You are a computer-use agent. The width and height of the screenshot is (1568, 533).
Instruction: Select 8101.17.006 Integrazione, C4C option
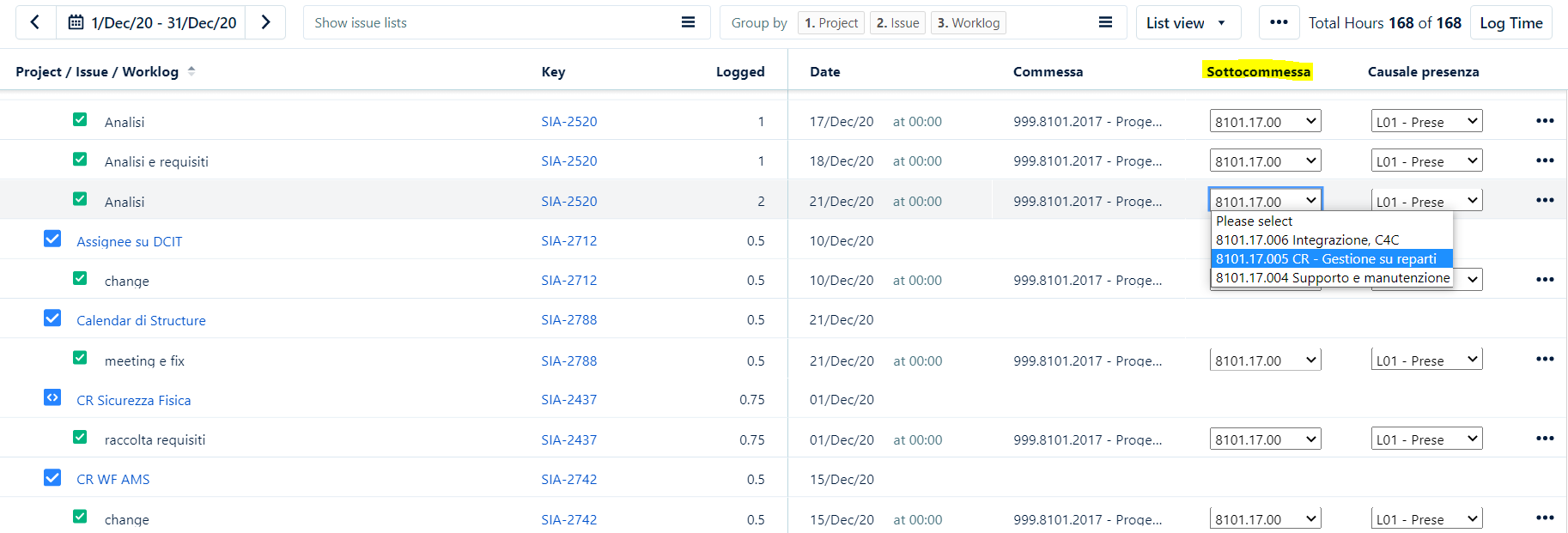coord(1307,240)
